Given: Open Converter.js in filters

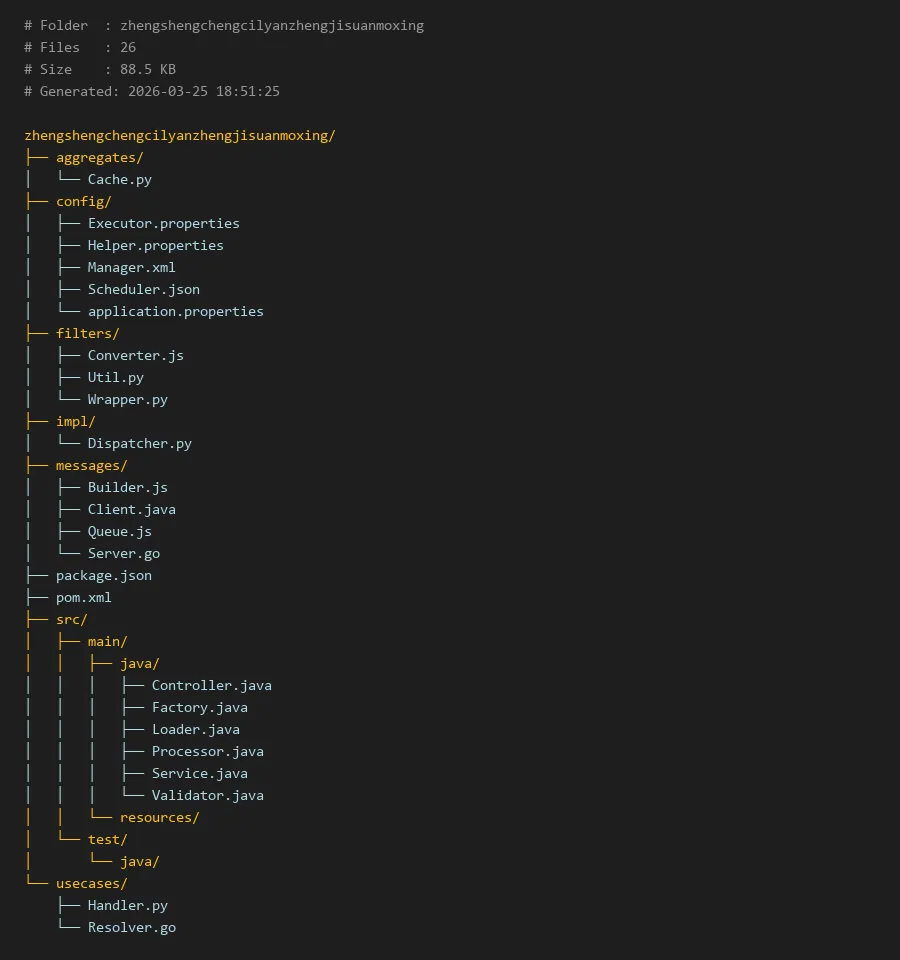Looking at the screenshot, I should click(135, 355).
